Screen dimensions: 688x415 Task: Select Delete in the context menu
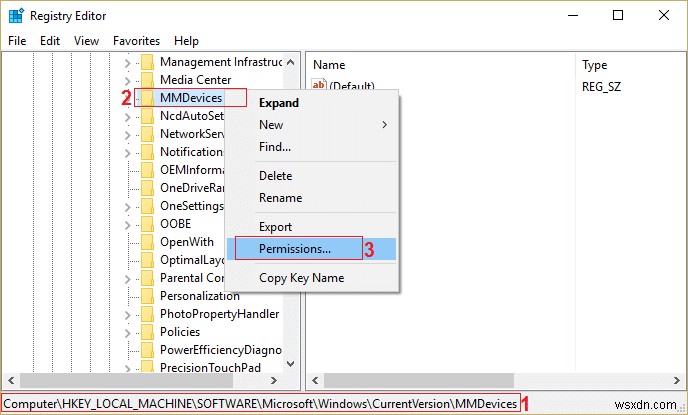pos(312,176)
